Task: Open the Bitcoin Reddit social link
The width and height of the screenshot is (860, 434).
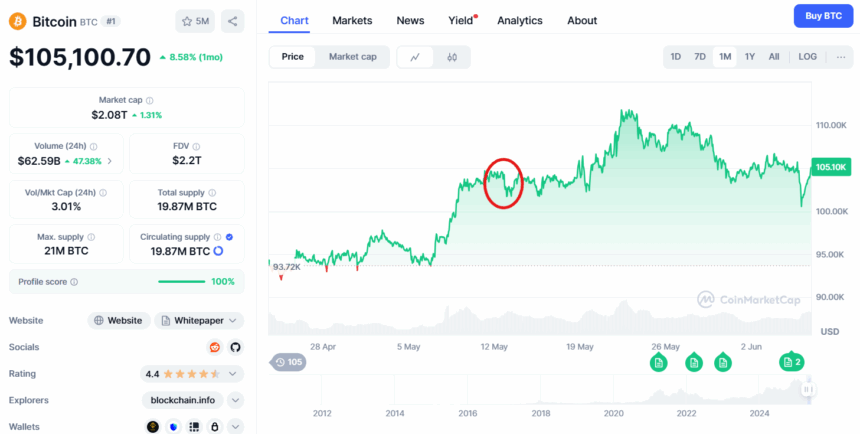Action: (x=214, y=347)
